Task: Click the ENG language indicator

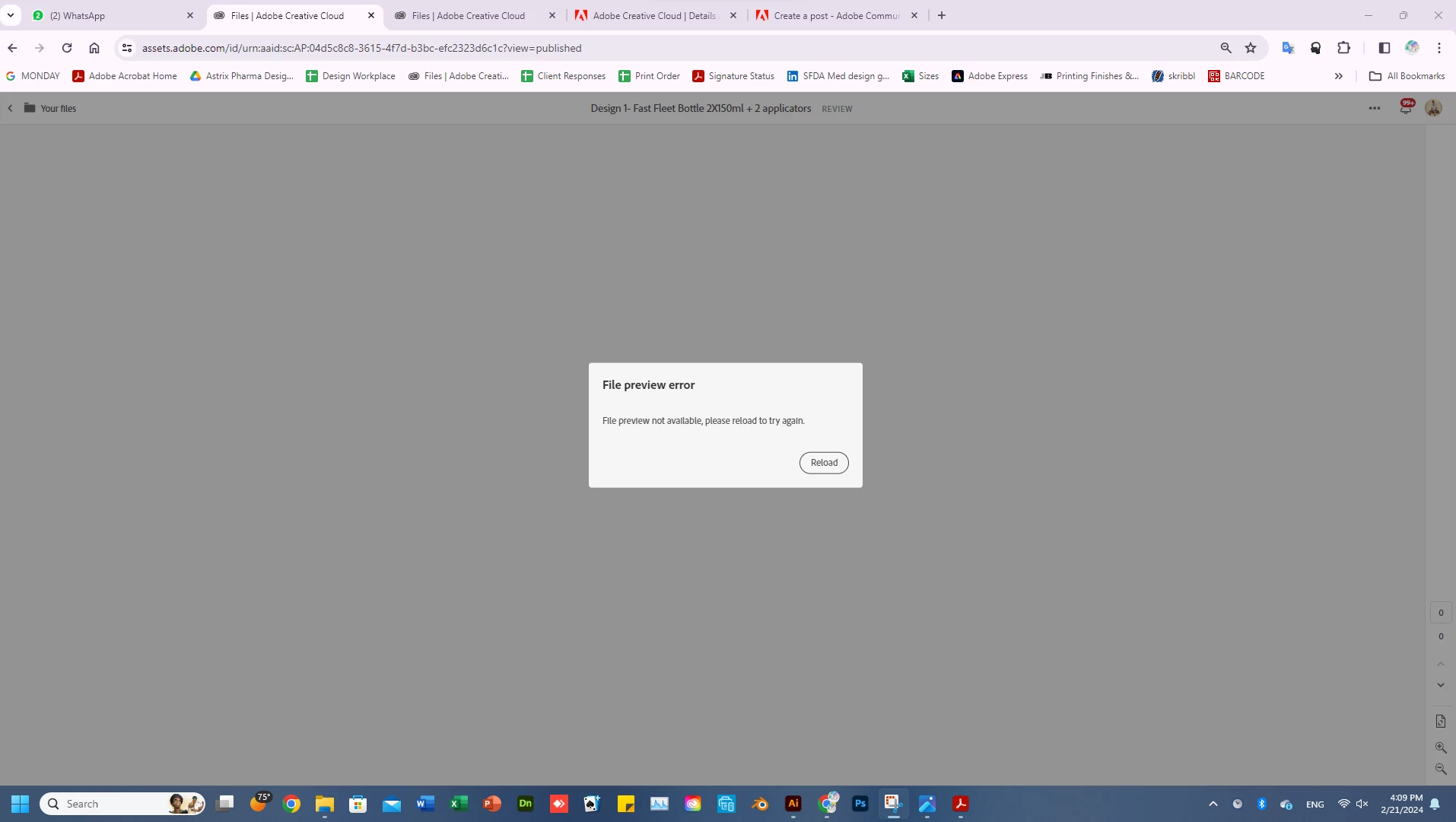Action: click(x=1315, y=804)
